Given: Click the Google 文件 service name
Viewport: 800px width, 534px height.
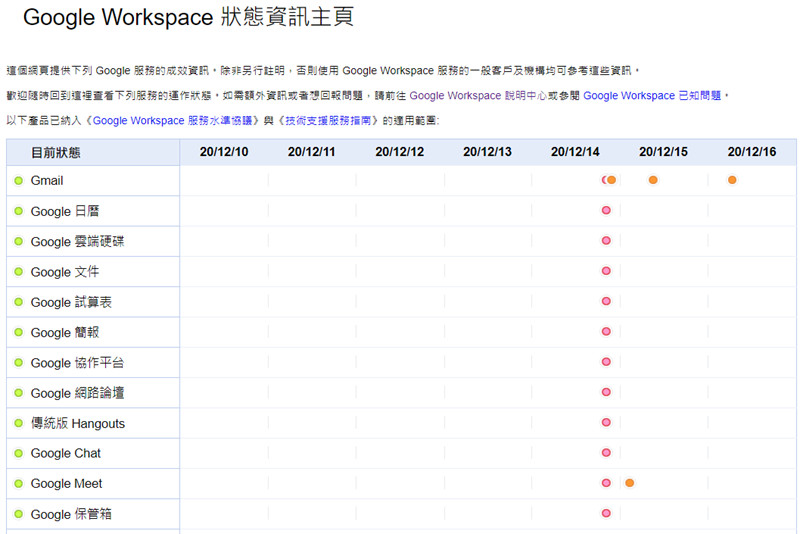Looking at the screenshot, I should click(65, 272).
